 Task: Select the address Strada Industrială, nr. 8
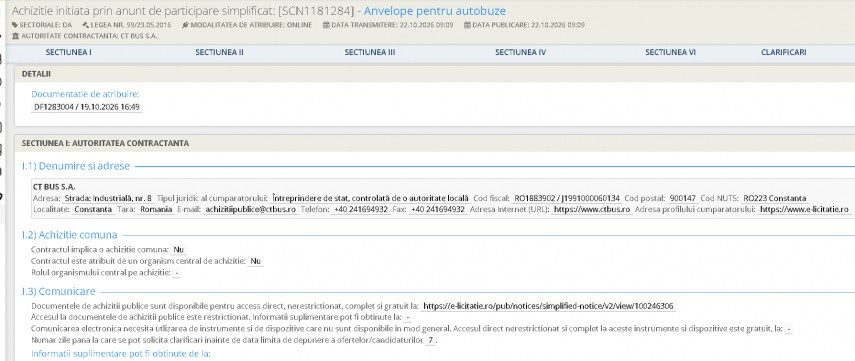[x=108, y=198]
